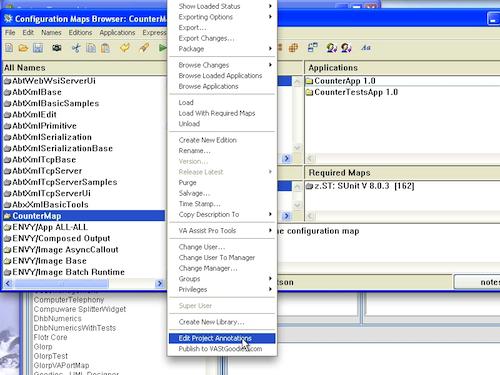Click the green Run arrow icon
Image resolution: width=500 pixels, height=375 pixels.
coord(162,48)
